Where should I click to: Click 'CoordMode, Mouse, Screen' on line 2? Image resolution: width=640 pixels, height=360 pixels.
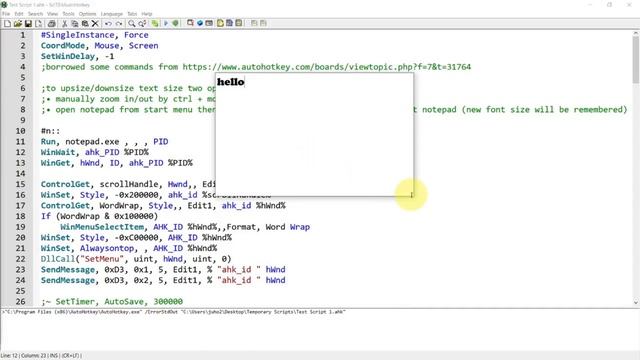point(99,46)
